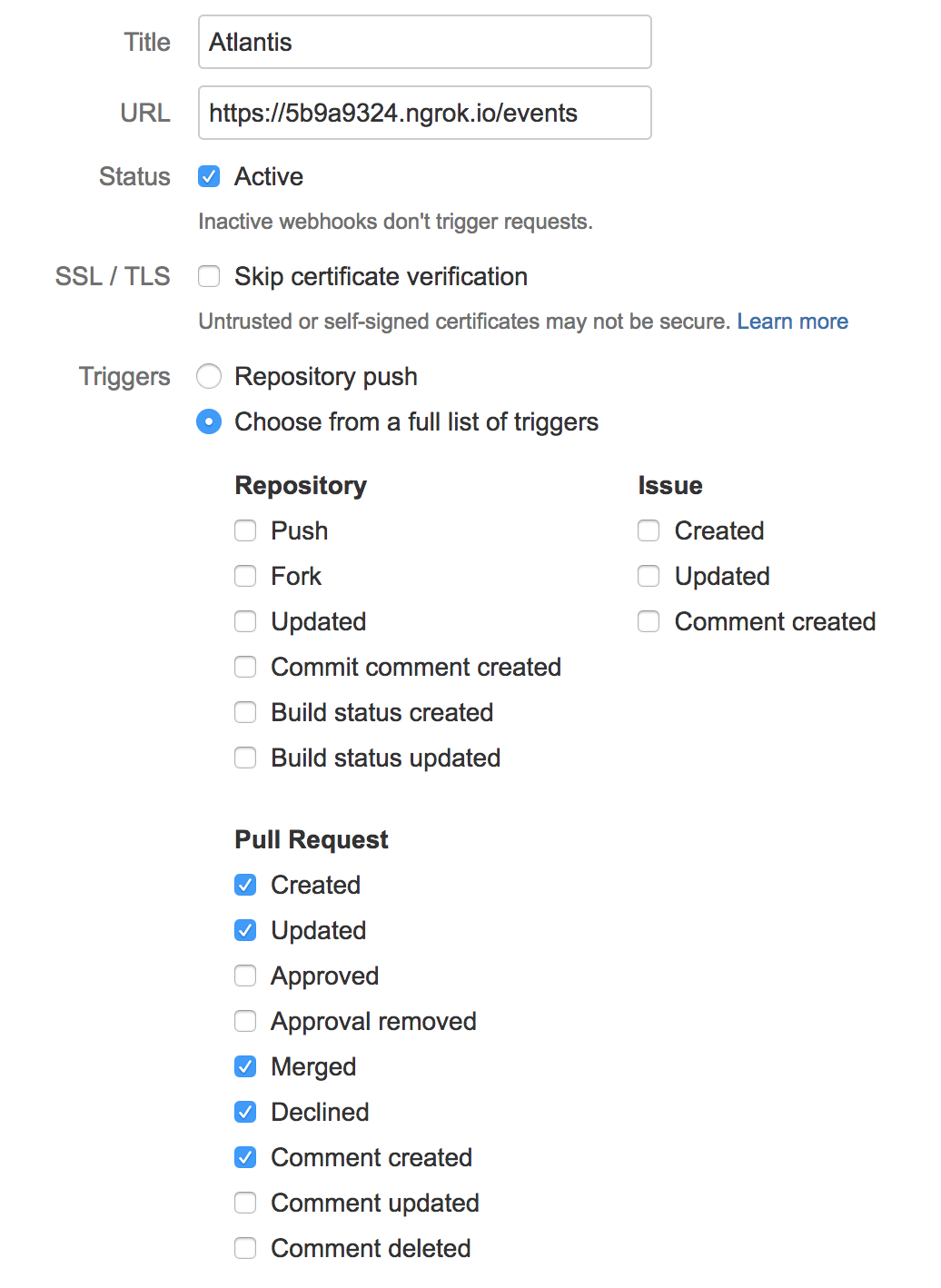Enable the Approved pull request trigger
Image resolution: width=941 pixels, height=1288 pixels.
click(245, 976)
